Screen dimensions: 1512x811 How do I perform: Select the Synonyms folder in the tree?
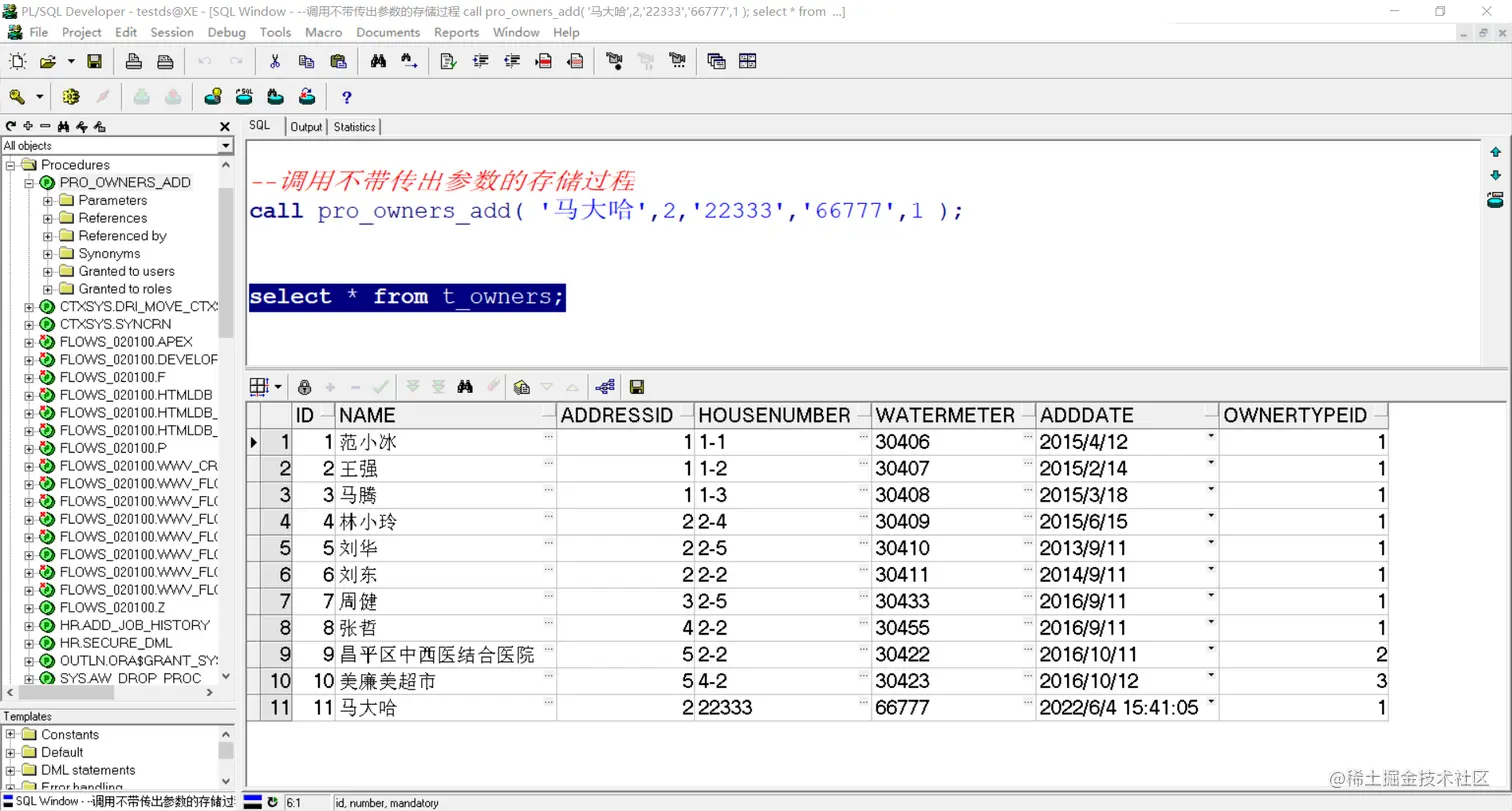click(109, 254)
